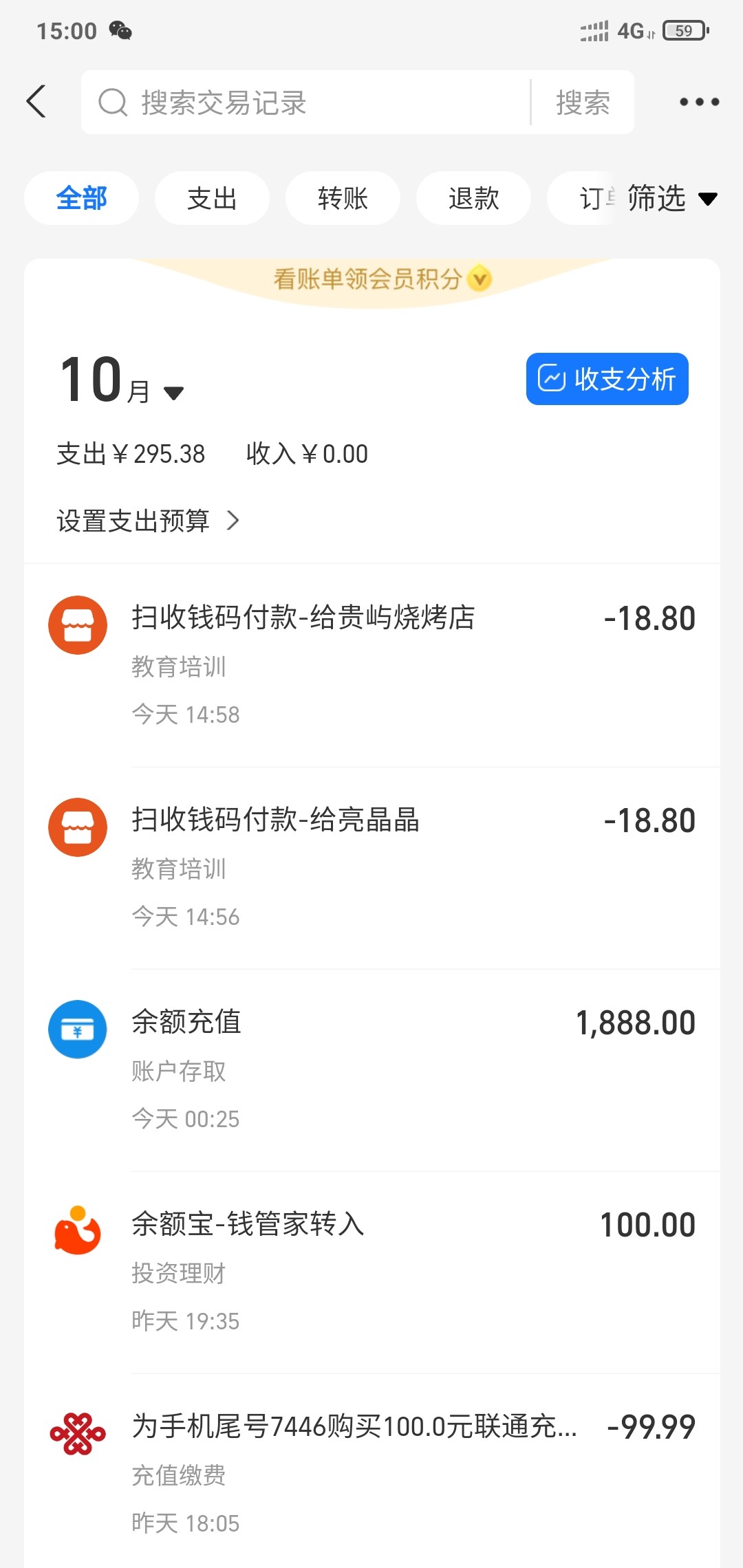
Task: Tap the gold member points badge icon
Action: tap(480, 279)
